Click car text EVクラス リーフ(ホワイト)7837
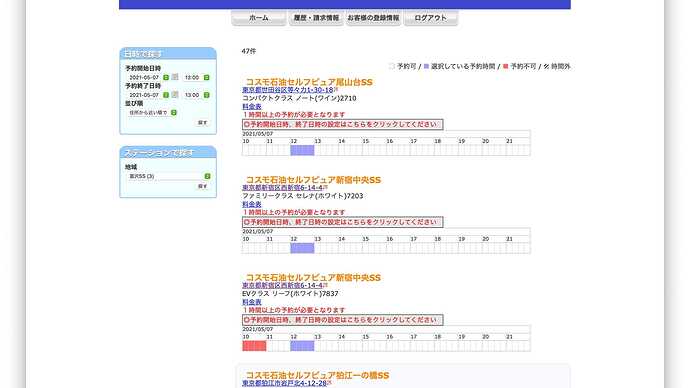This screenshot has width=690, height=388. [x=290, y=293]
